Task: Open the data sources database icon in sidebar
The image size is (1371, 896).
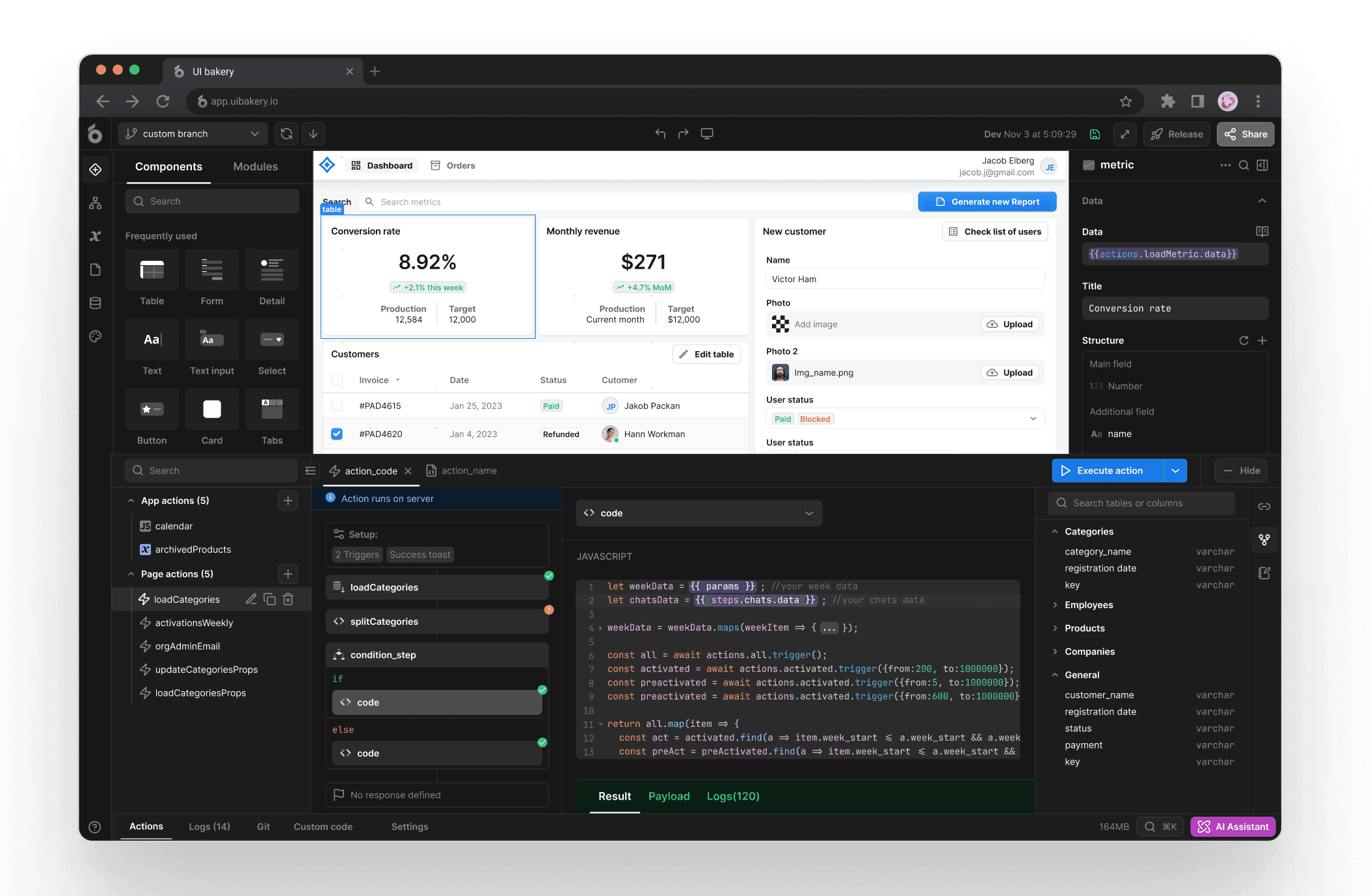Action: pyautogui.click(x=95, y=303)
